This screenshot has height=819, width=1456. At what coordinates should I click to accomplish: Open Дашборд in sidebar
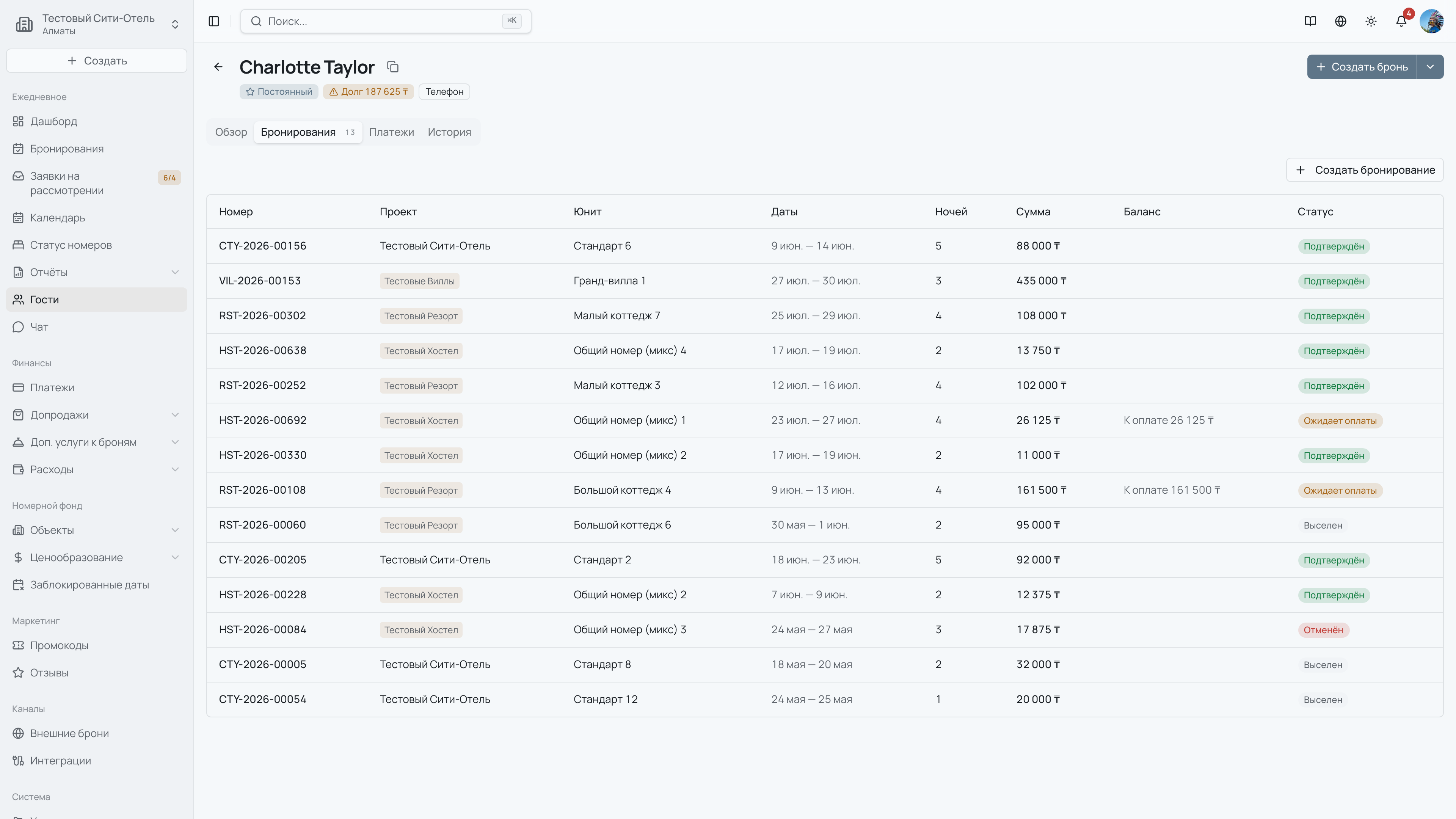coord(97,121)
